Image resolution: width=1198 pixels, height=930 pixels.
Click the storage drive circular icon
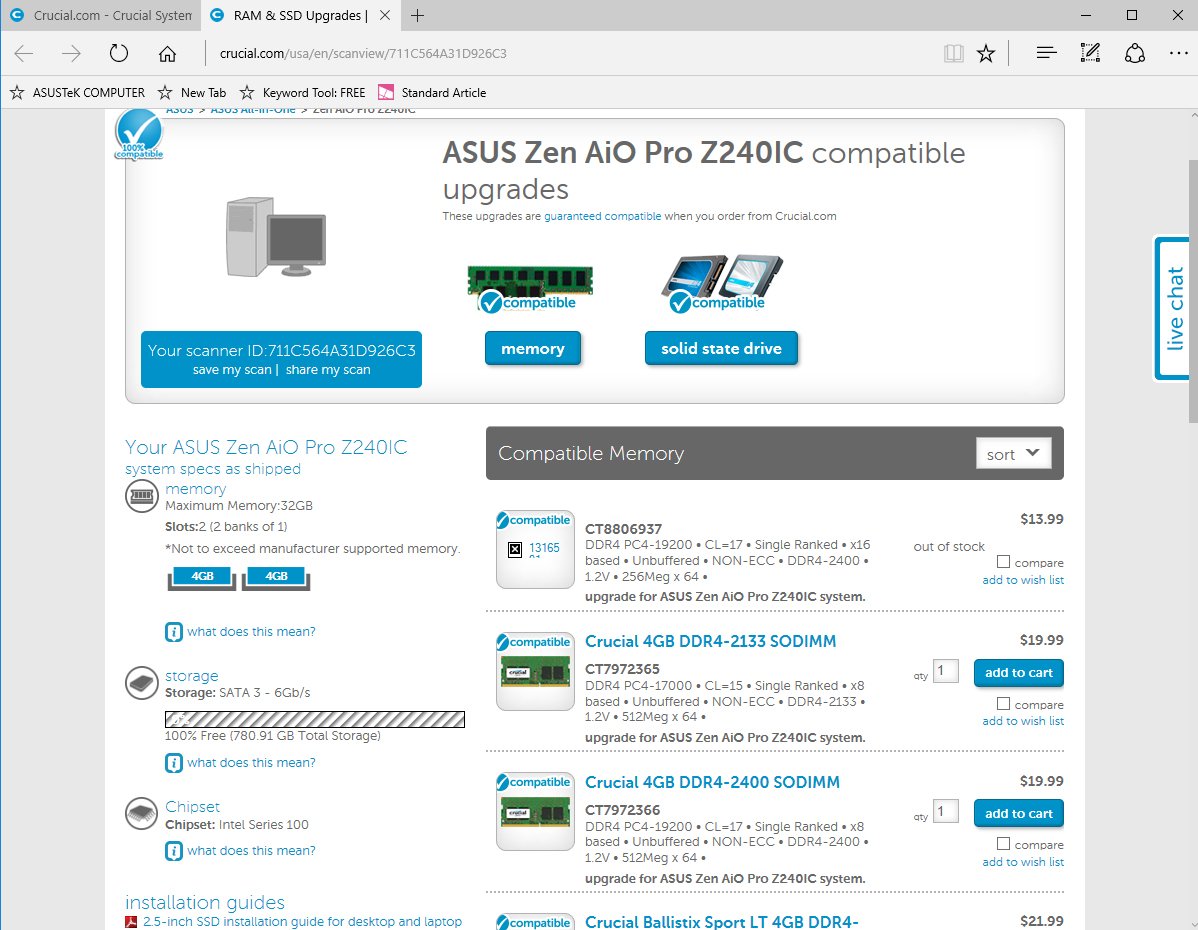click(142, 683)
